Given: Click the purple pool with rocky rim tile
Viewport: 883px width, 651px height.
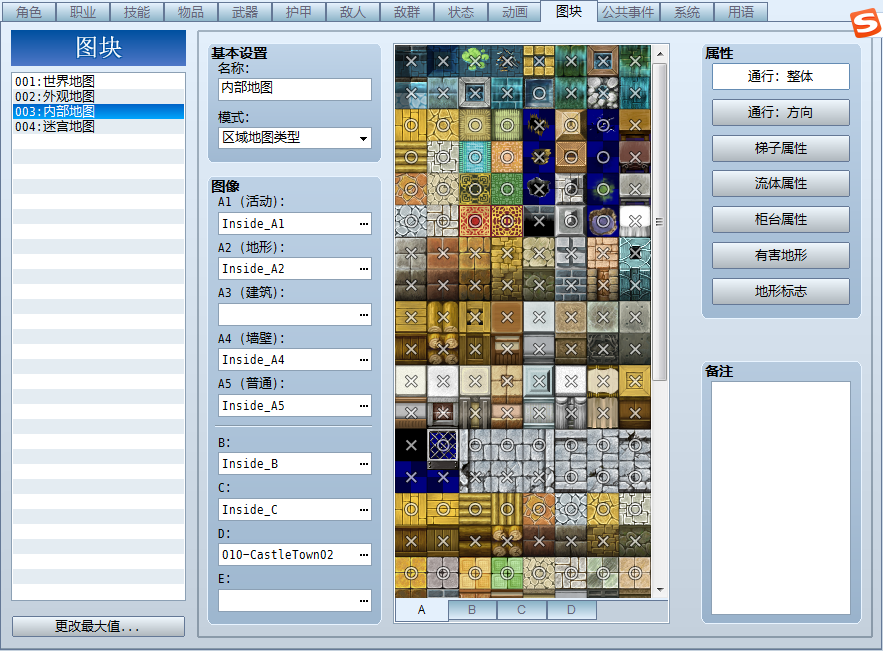Looking at the screenshot, I should pyautogui.click(x=603, y=221).
